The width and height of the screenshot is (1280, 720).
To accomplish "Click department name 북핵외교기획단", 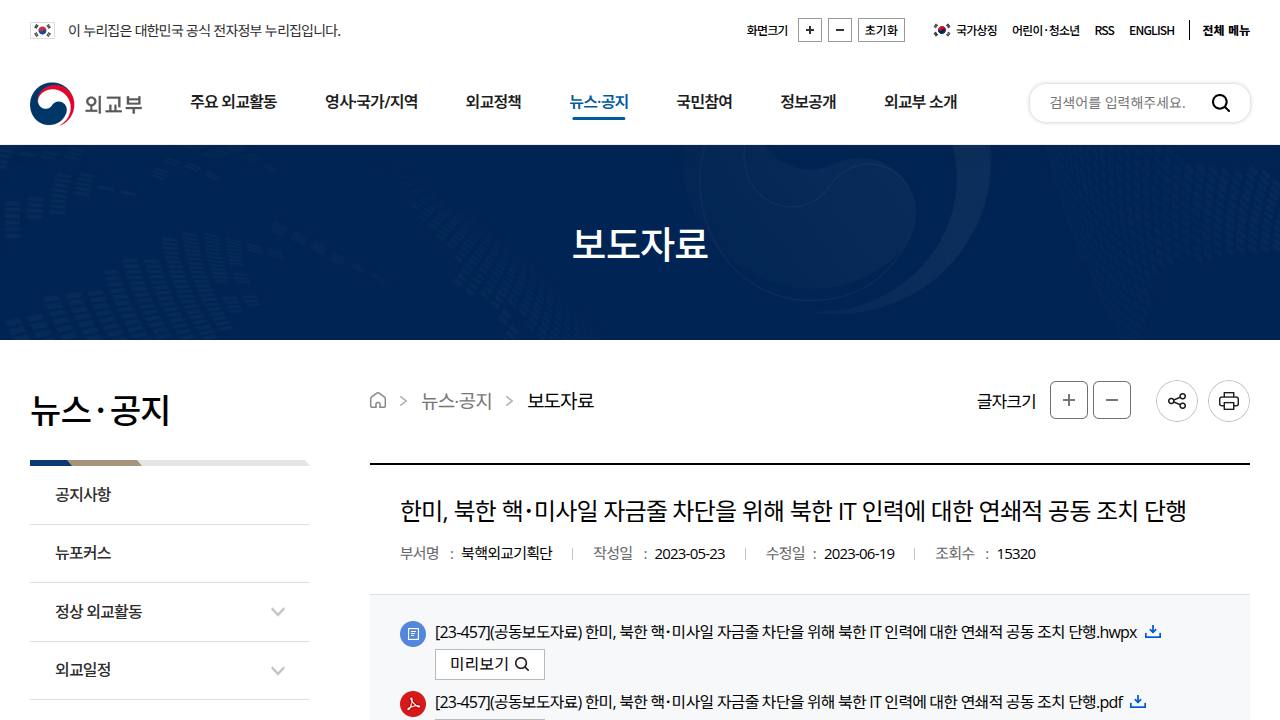I will pos(506,554).
